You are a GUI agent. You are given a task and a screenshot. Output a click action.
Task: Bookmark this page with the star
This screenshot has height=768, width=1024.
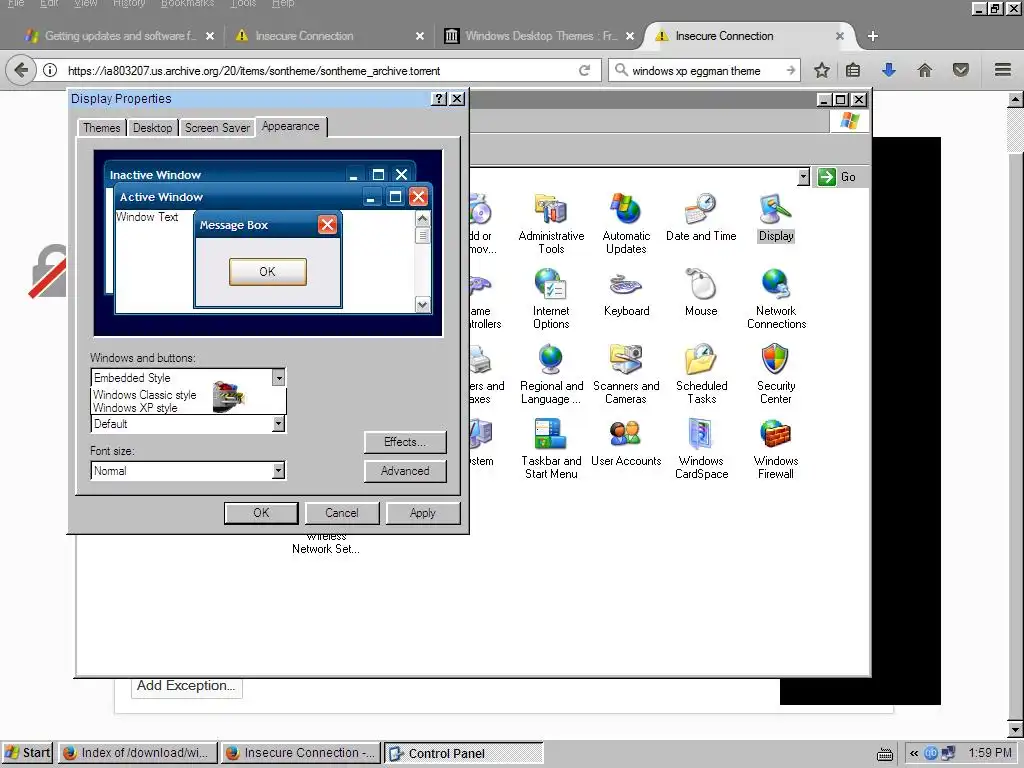[822, 70]
